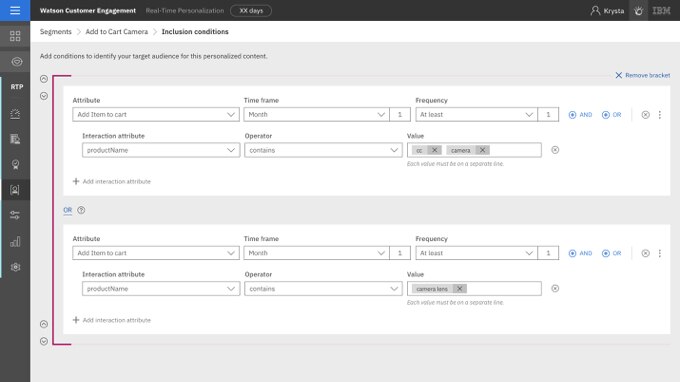Screen dimensions: 680x382
Task: Open the dashboard grid icon in sidebar
Action: click(x=15, y=36)
